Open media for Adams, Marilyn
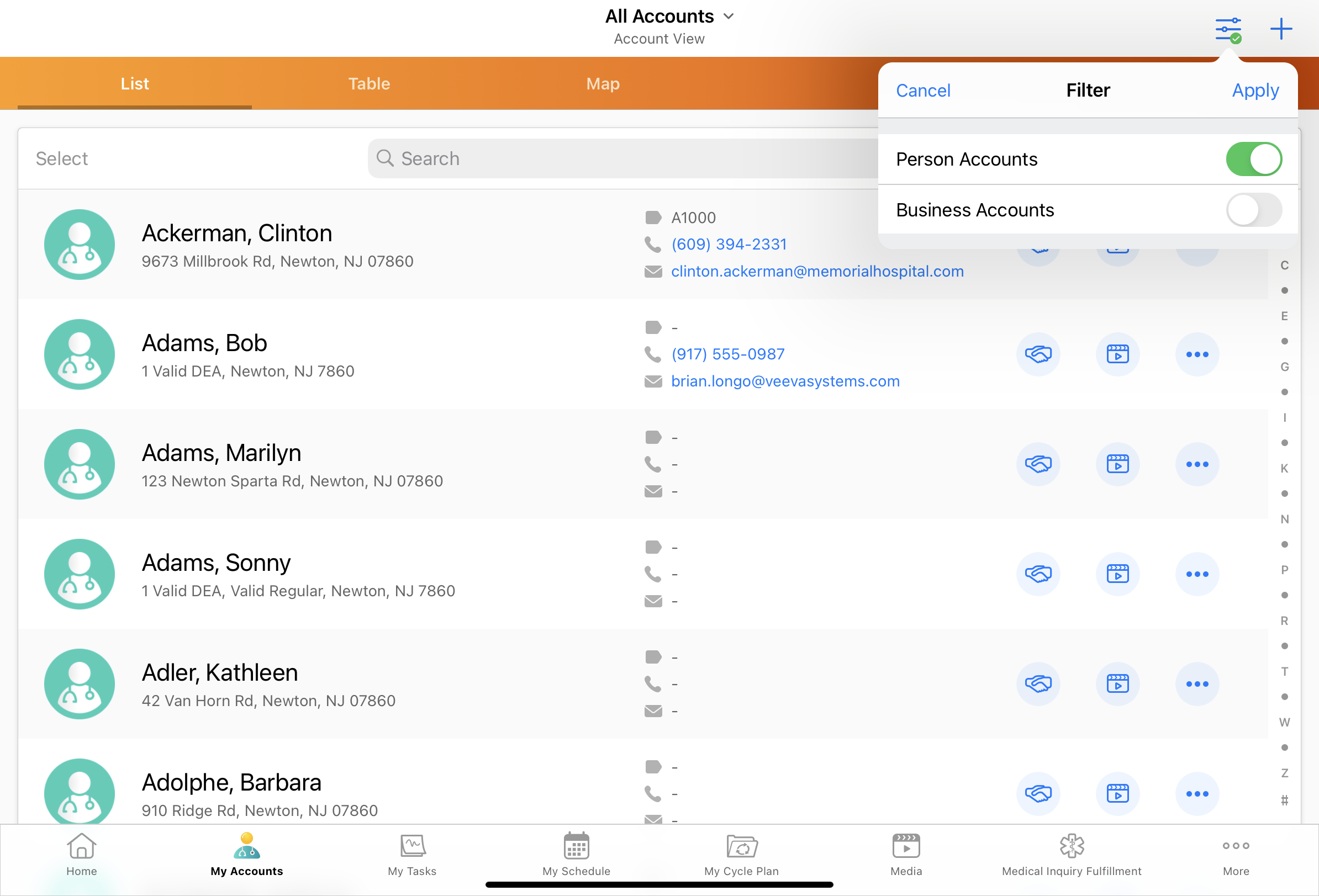Viewport: 1319px width, 896px height. click(1117, 464)
